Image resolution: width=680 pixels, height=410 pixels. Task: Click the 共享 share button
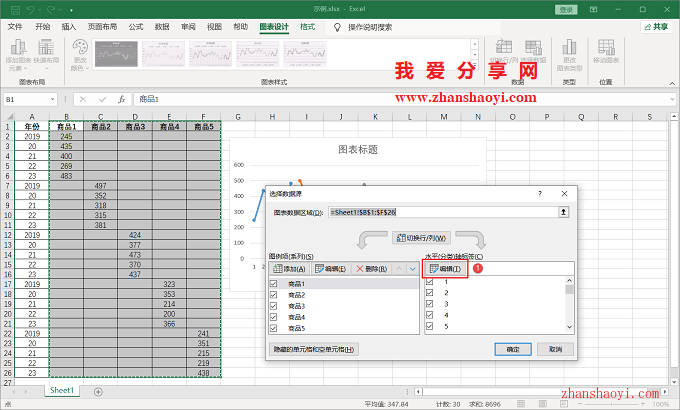pyautogui.click(x=656, y=27)
